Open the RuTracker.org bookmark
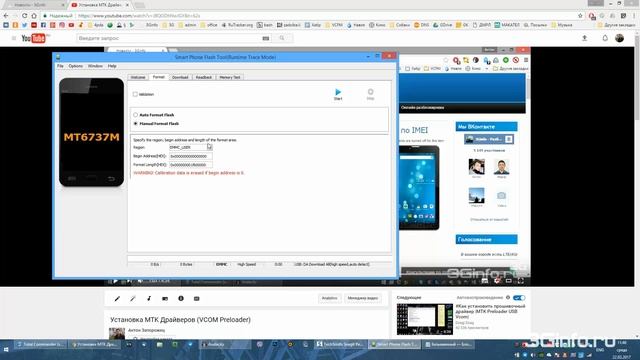This screenshot has height=360, width=640. point(238,25)
